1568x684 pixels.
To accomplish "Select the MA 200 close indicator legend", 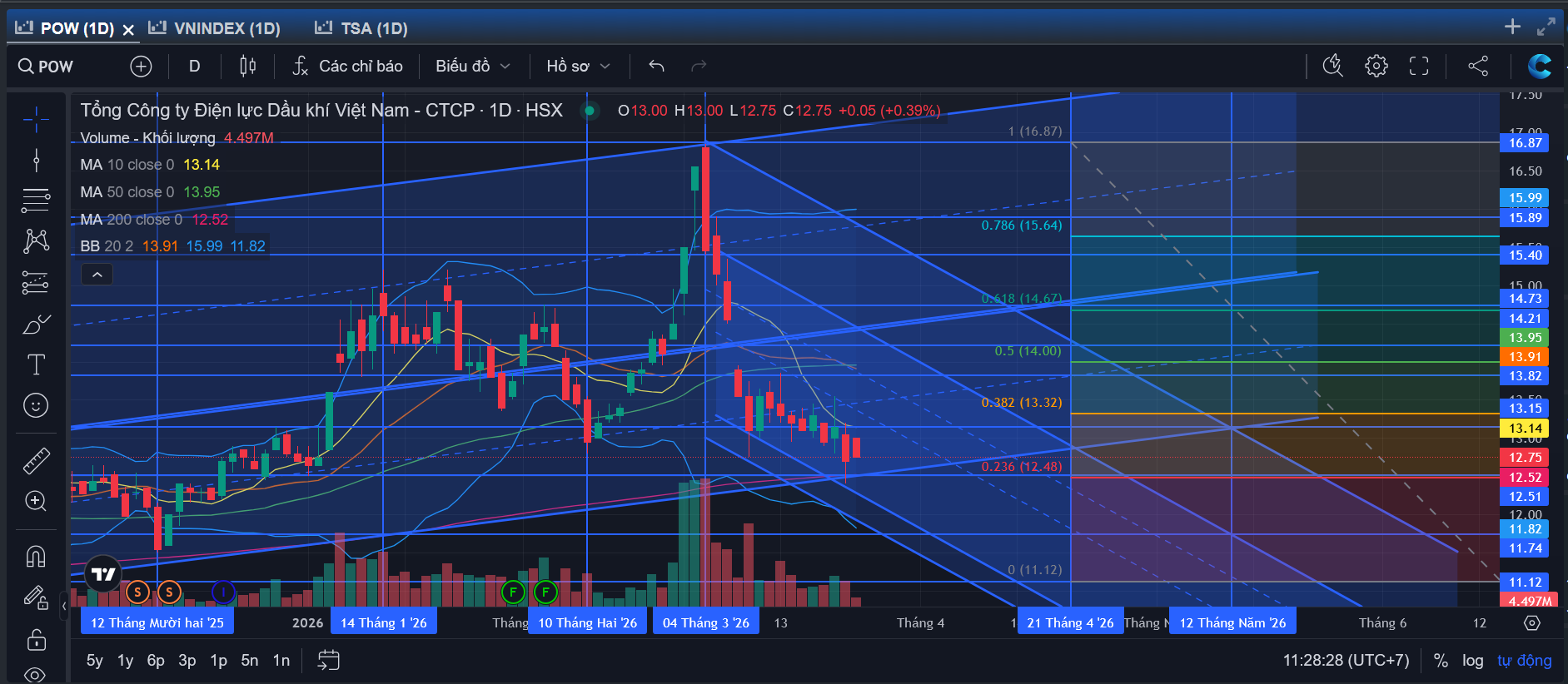I will click(154, 220).
